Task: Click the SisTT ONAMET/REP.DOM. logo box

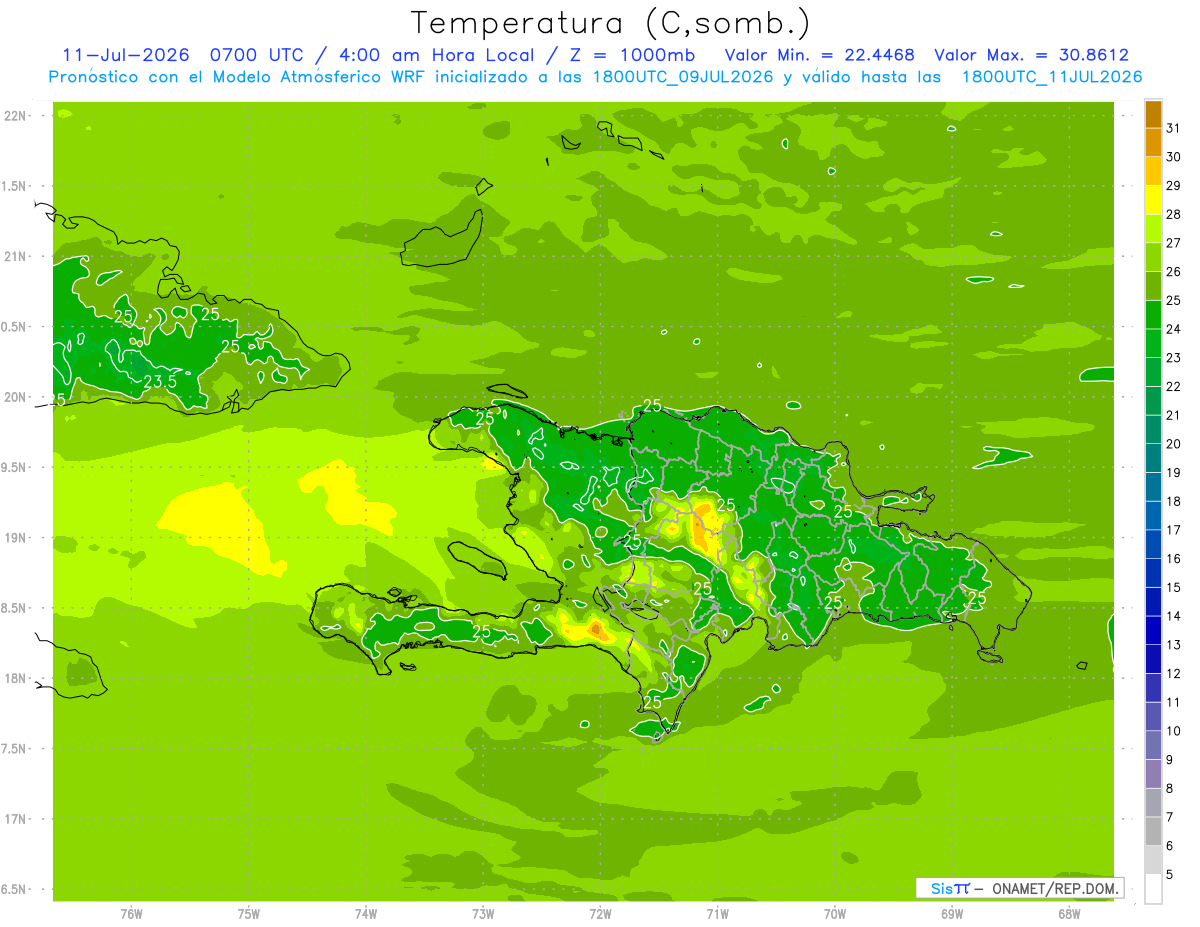Action: click(1020, 888)
